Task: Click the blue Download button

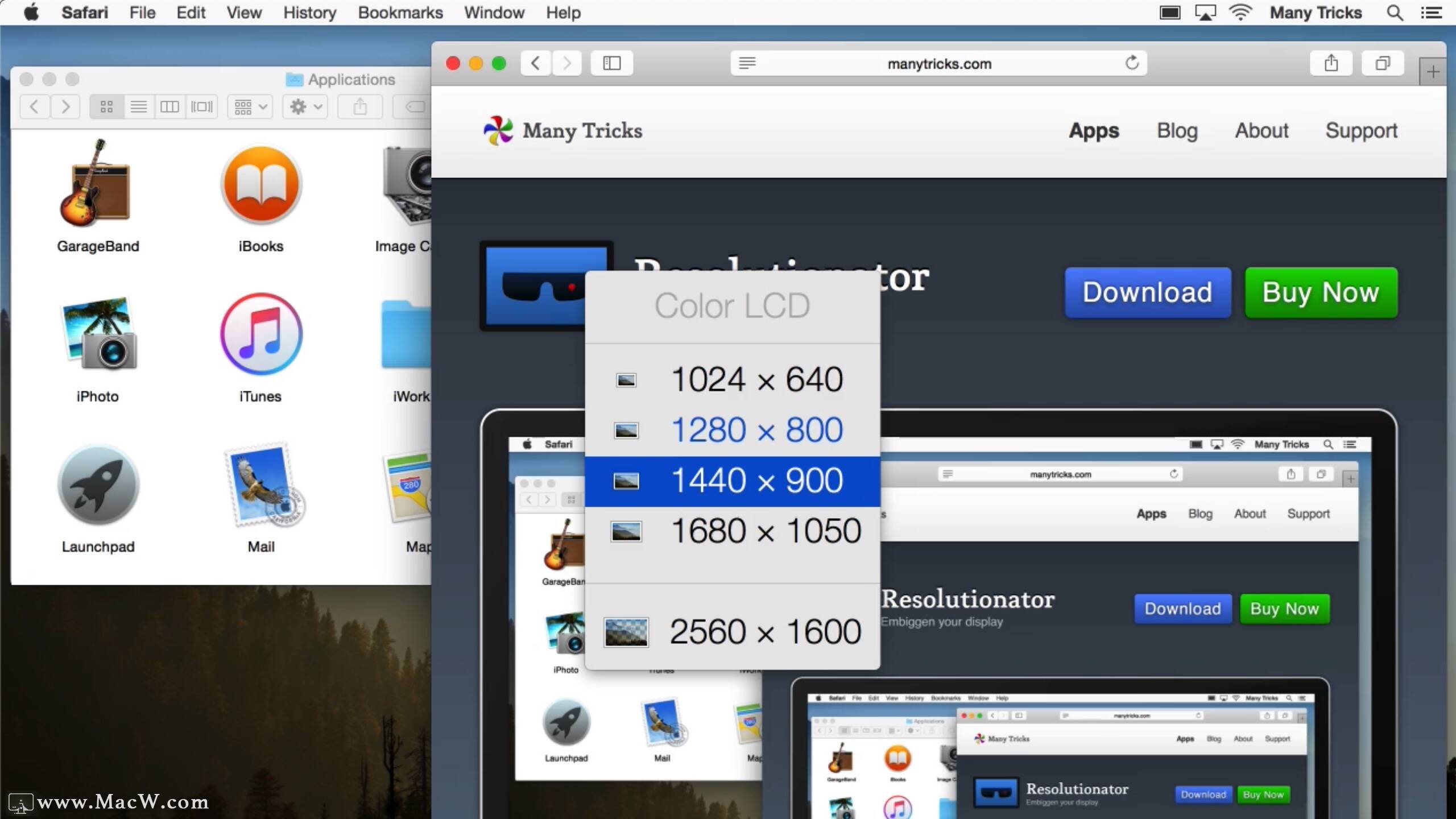Action: [x=1148, y=292]
